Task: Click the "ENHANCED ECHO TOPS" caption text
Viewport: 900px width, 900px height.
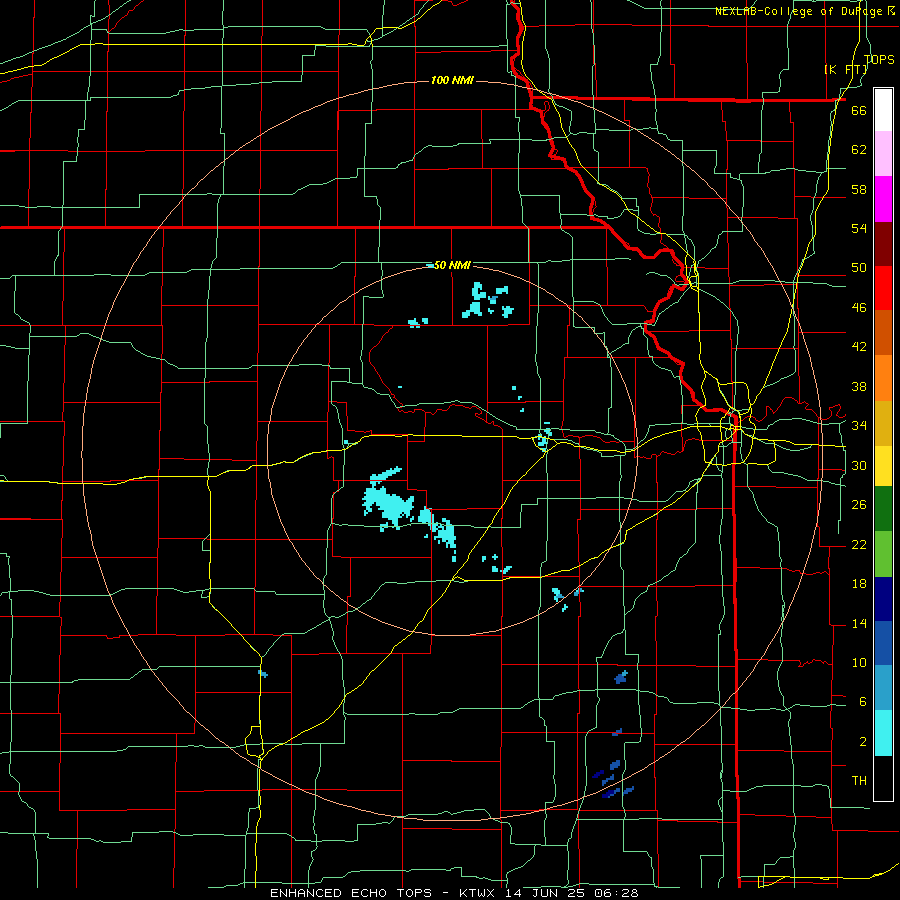Action: pos(351,893)
